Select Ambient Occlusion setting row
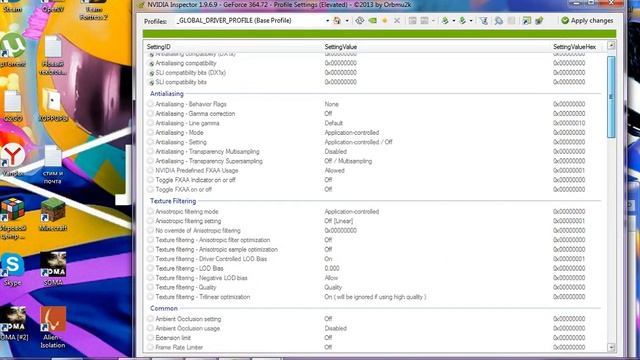 coord(375,319)
